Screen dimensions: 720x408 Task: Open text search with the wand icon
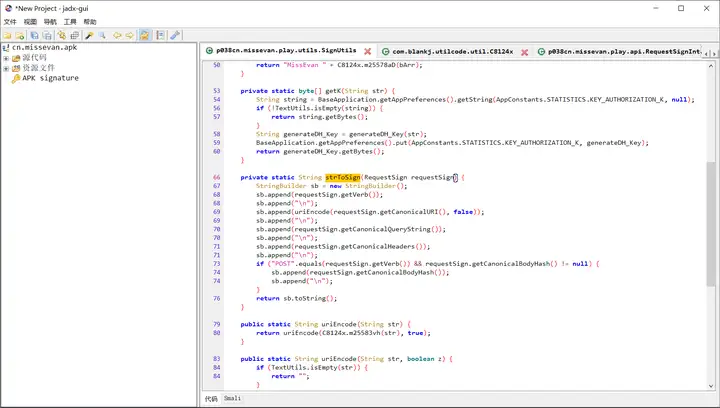pos(90,35)
